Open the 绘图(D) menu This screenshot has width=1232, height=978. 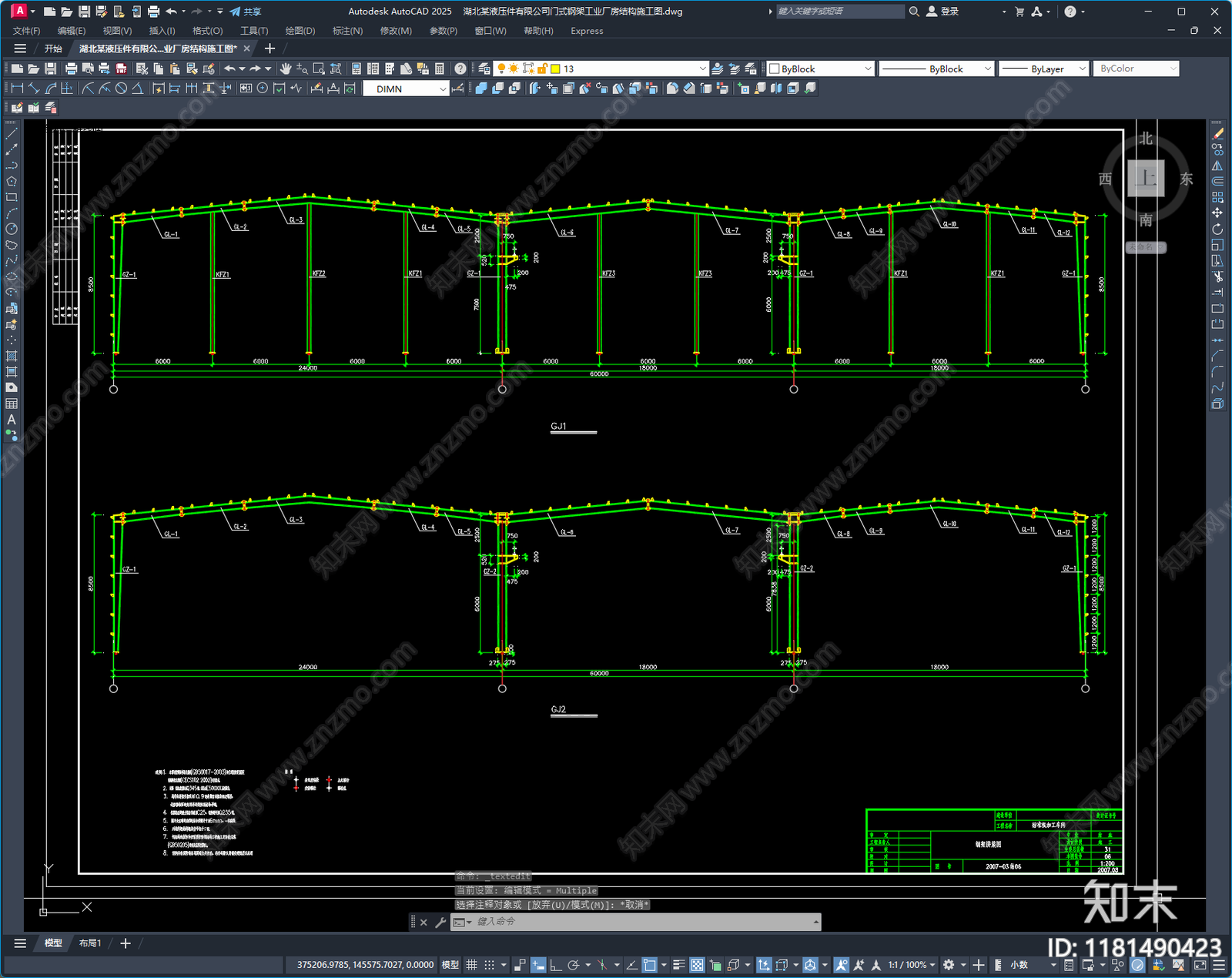[300, 31]
